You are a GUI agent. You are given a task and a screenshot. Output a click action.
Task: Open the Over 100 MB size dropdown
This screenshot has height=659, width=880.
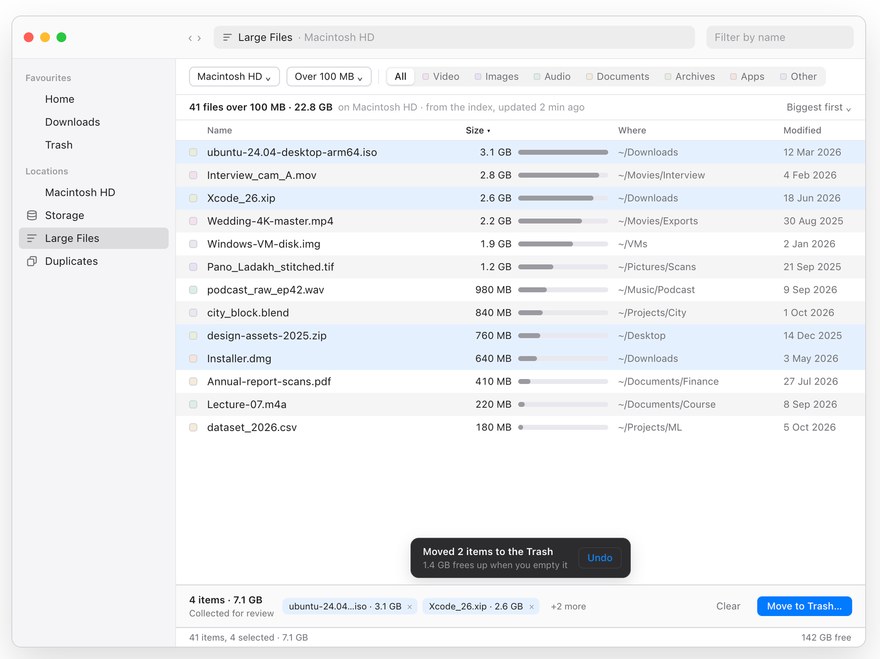[x=329, y=77]
